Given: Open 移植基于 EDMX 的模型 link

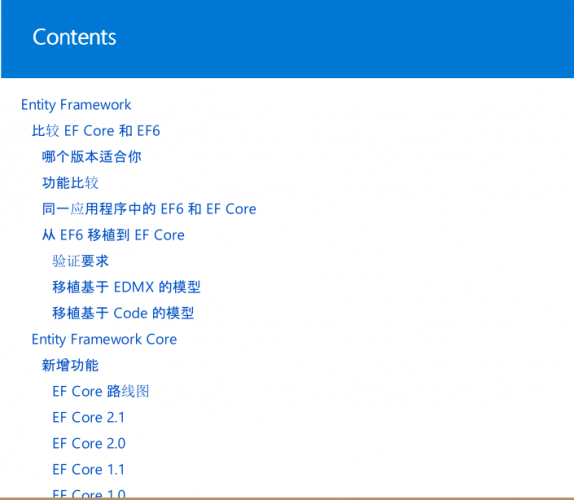Looking at the screenshot, I should (126, 287).
